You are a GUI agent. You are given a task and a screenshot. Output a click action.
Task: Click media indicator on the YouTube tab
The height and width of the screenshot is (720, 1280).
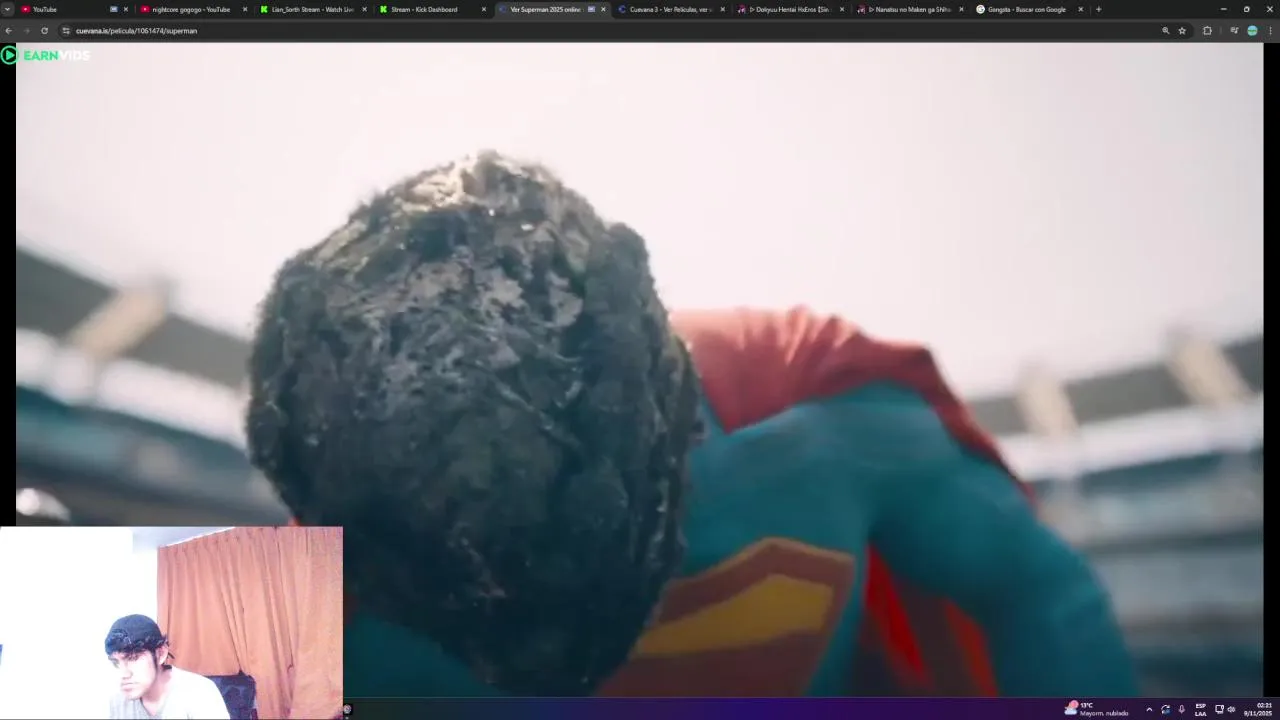click(x=113, y=9)
